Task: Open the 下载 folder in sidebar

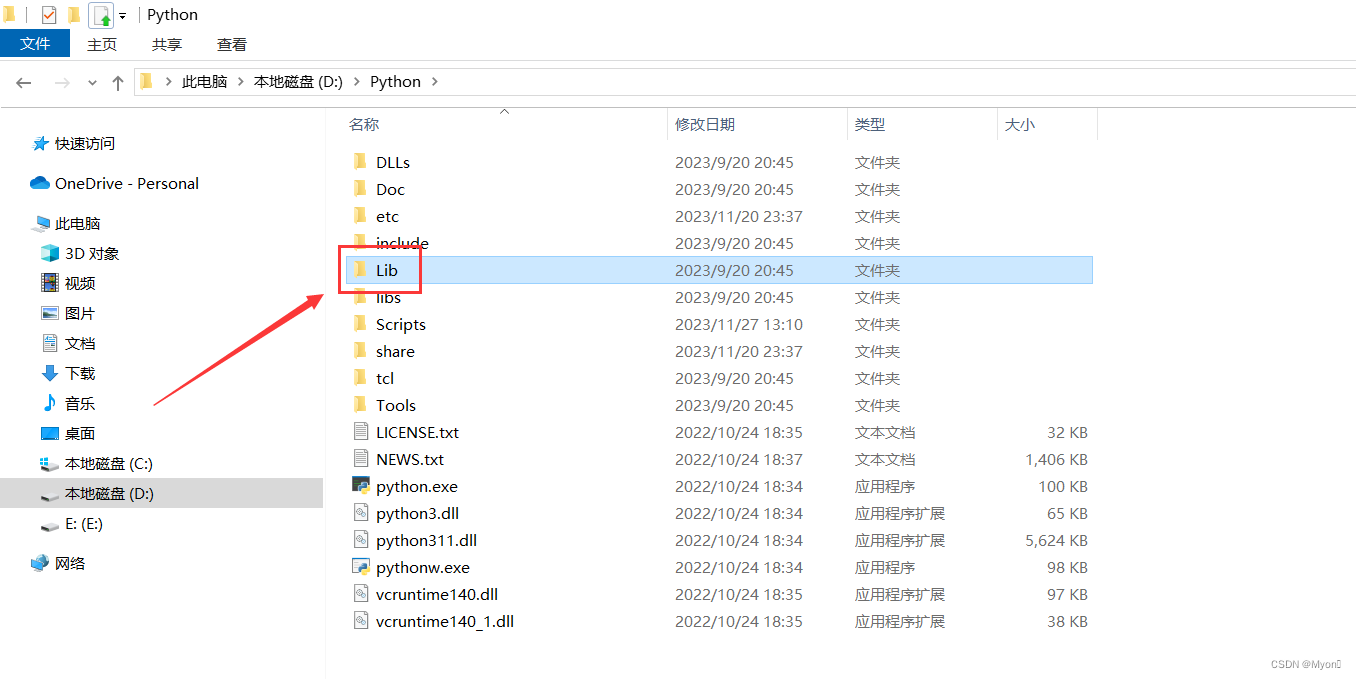Action: pos(79,373)
